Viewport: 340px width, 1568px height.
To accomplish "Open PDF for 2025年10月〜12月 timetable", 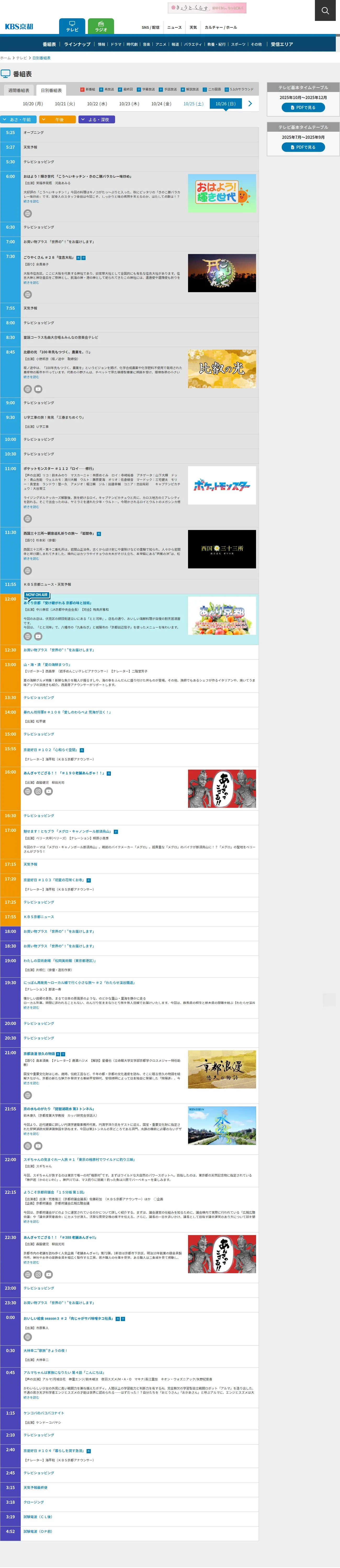I will [x=303, y=107].
